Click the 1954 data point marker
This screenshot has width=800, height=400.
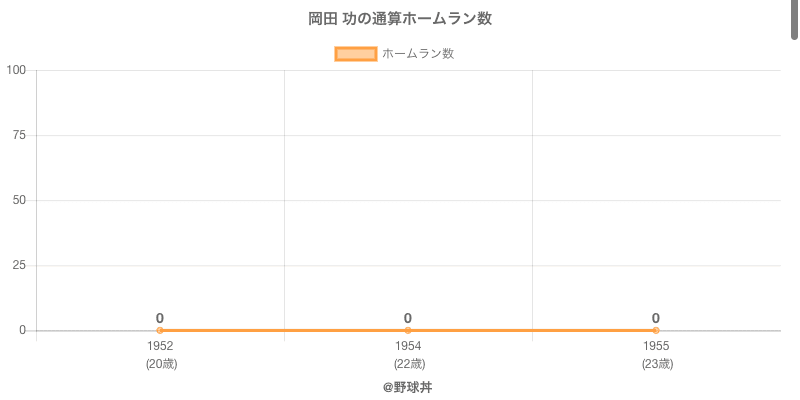[x=408, y=330]
